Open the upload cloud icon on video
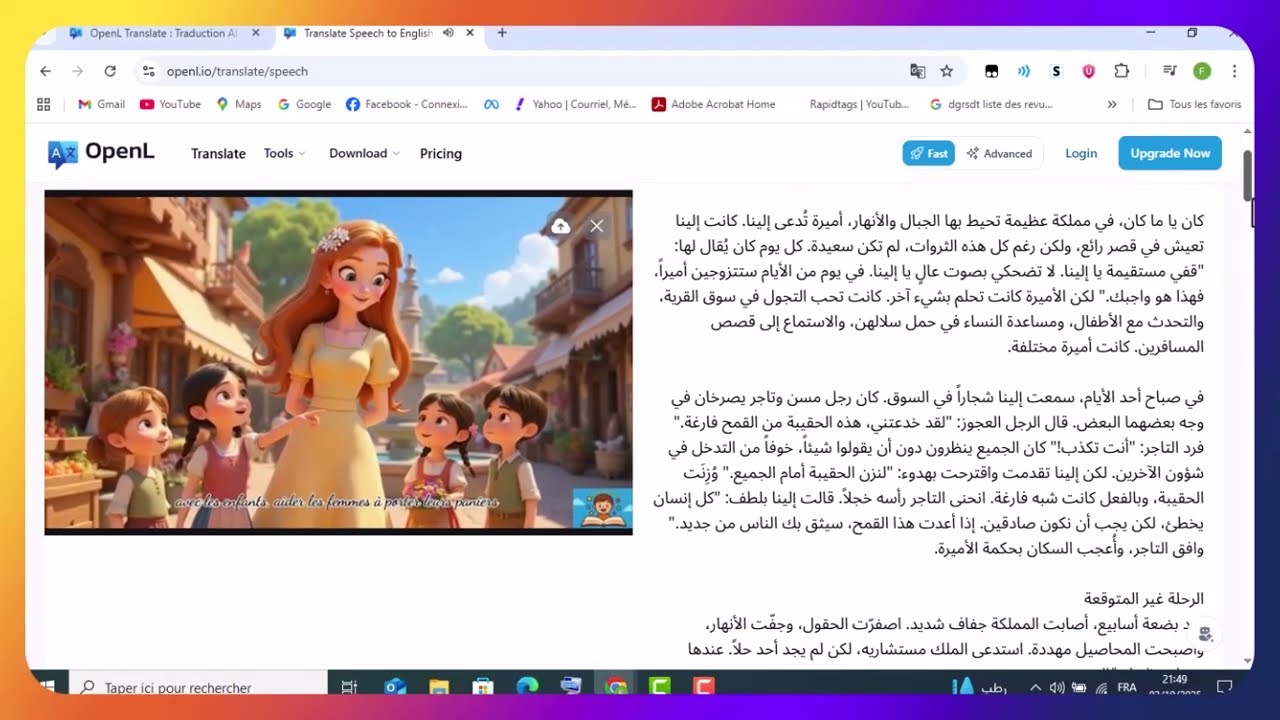 [x=561, y=226]
